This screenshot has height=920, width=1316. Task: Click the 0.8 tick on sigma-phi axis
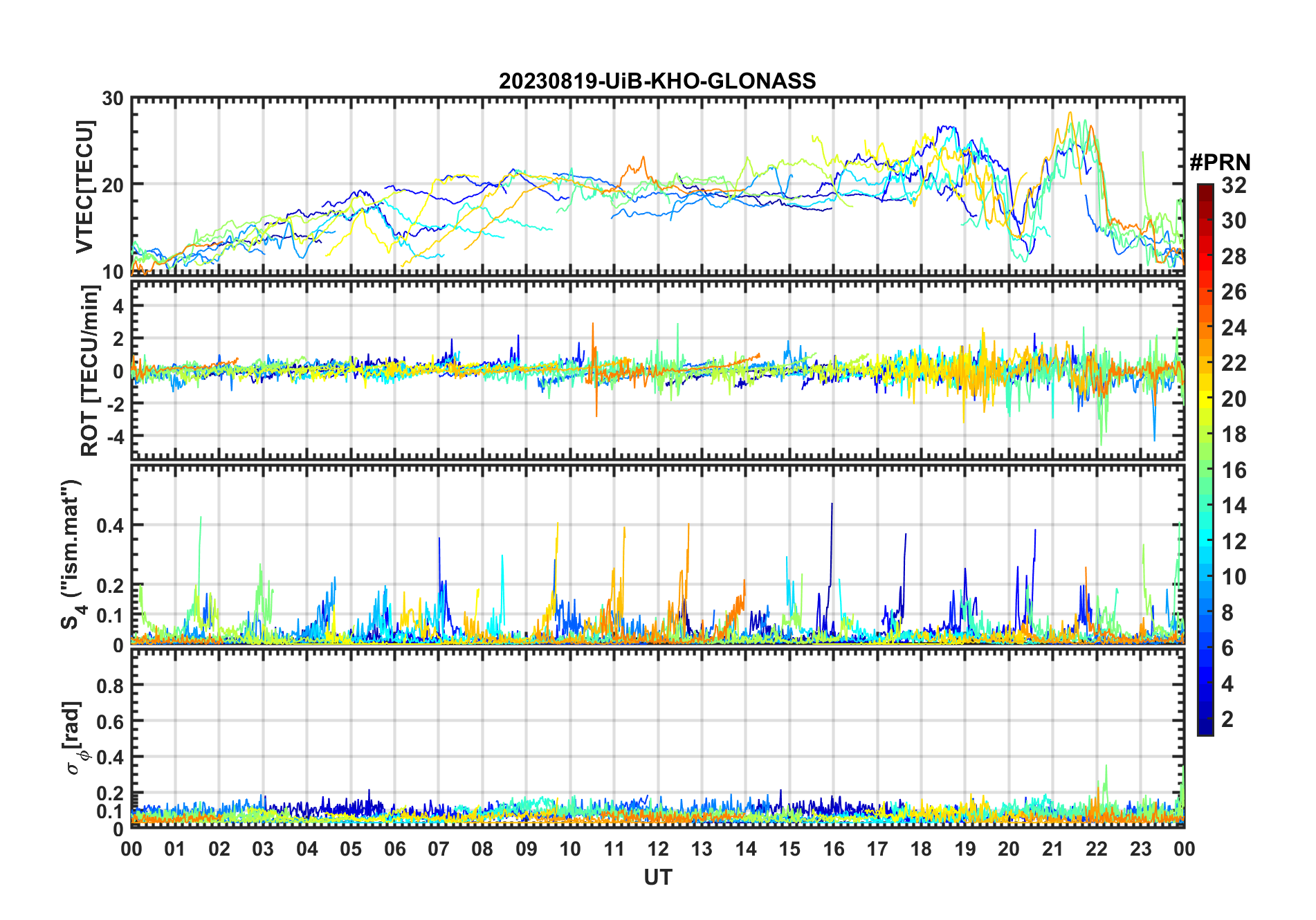click(x=110, y=686)
